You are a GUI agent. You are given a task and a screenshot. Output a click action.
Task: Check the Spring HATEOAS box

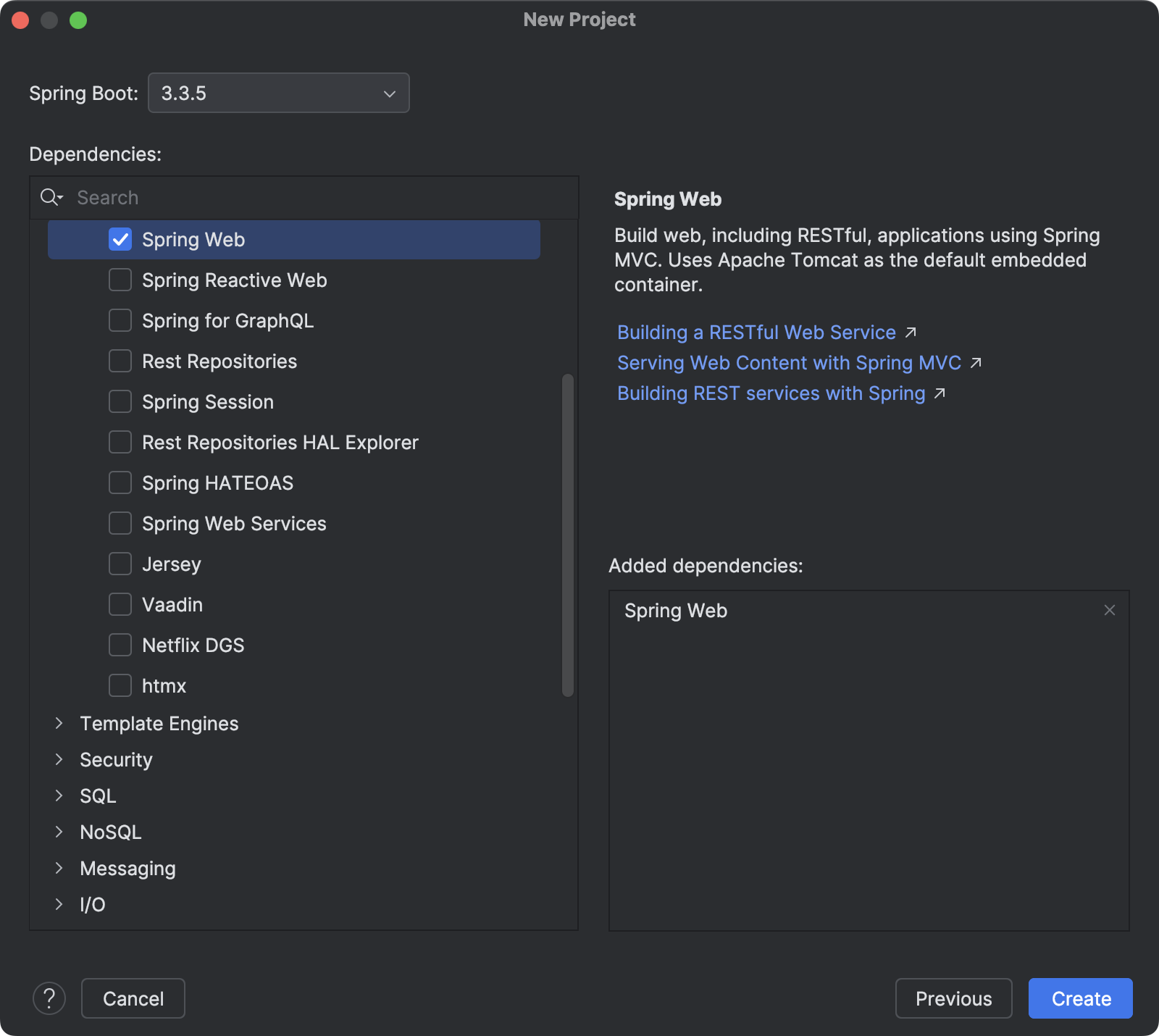tap(120, 483)
